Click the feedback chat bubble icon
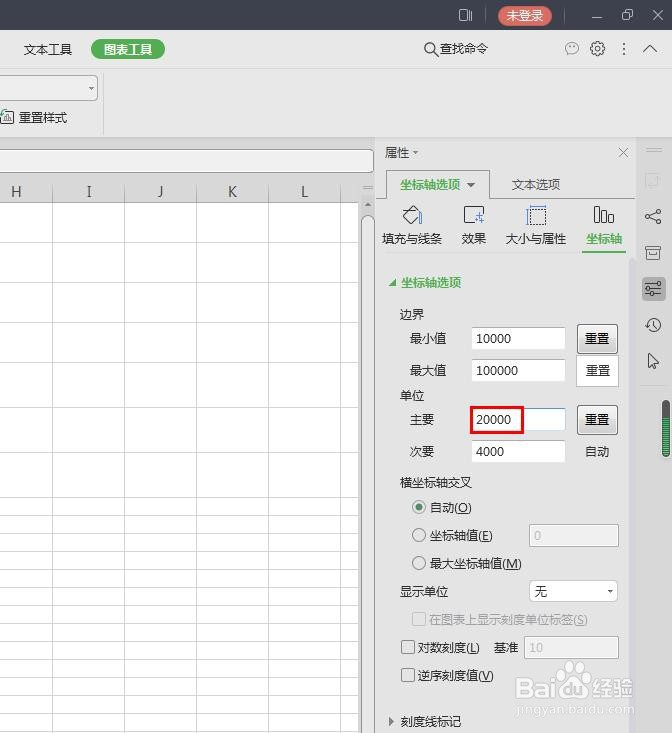This screenshot has width=672, height=733. coord(572,49)
